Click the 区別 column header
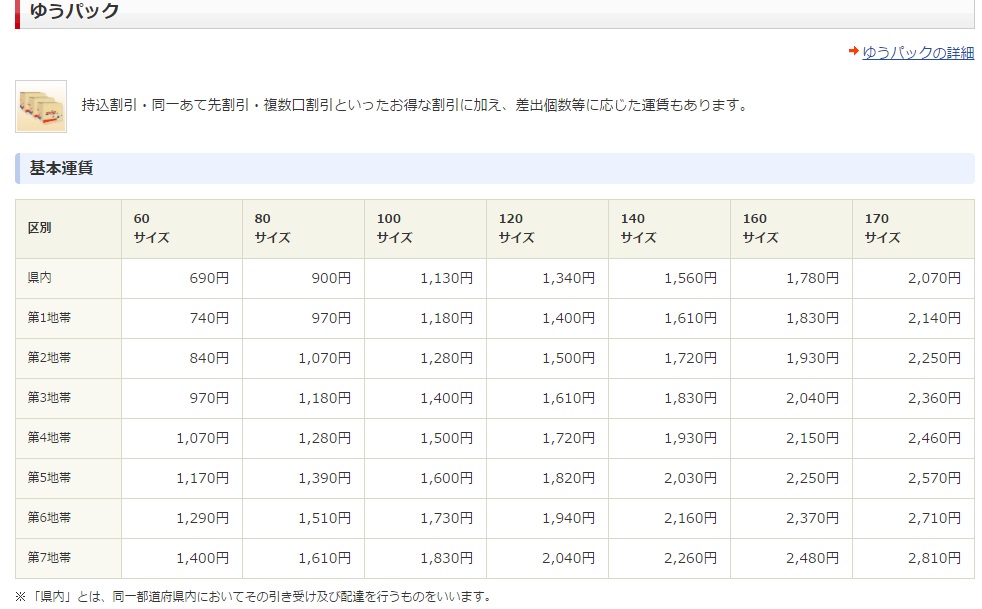The image size is (982, 609). (x=68, y=229)
